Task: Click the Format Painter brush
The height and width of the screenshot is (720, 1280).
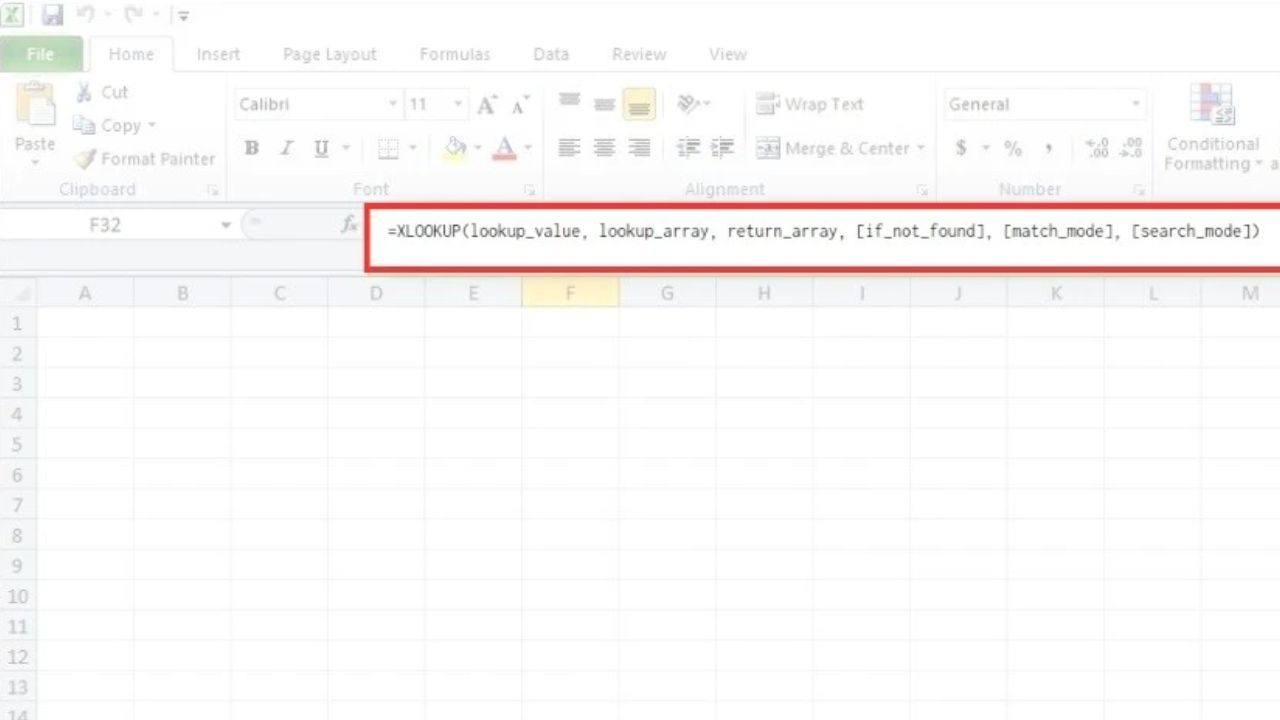Action: (x=85, y=159)
